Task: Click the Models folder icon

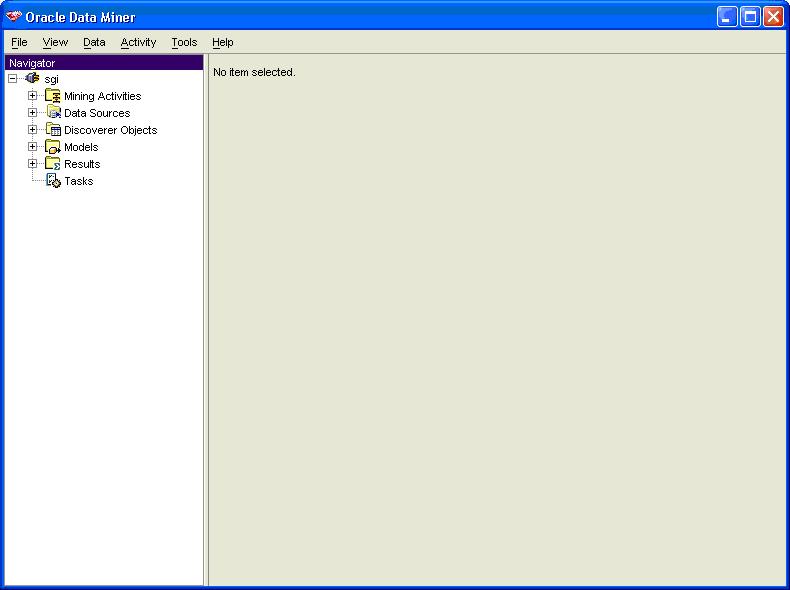Action: click(53, 147)
